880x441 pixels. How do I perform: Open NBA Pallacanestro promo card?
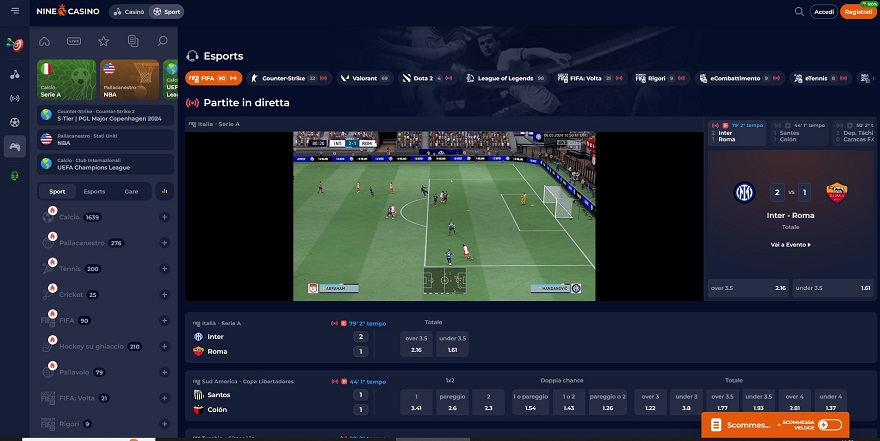[130, 80]
